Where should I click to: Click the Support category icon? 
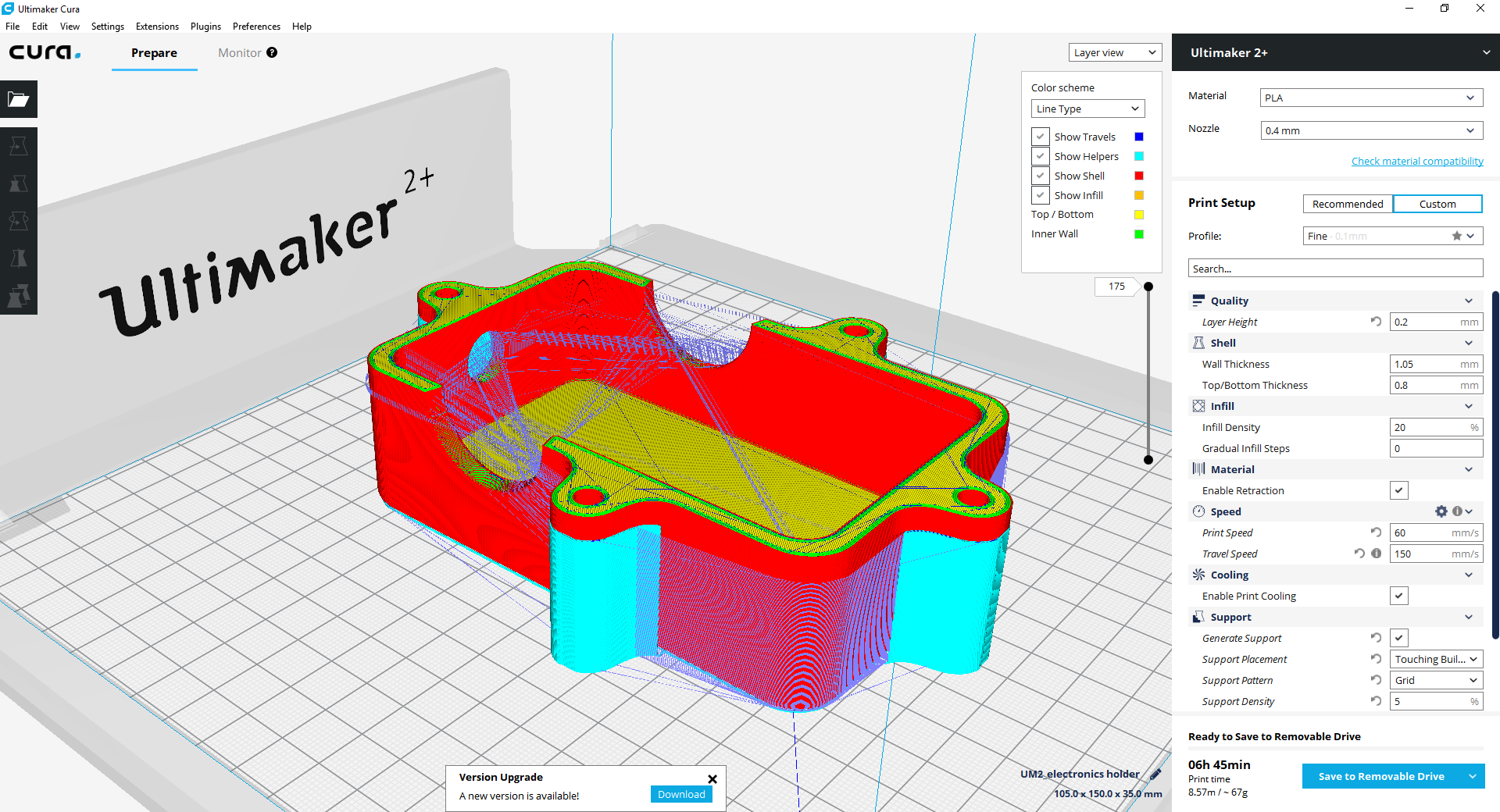point(1198,617)
